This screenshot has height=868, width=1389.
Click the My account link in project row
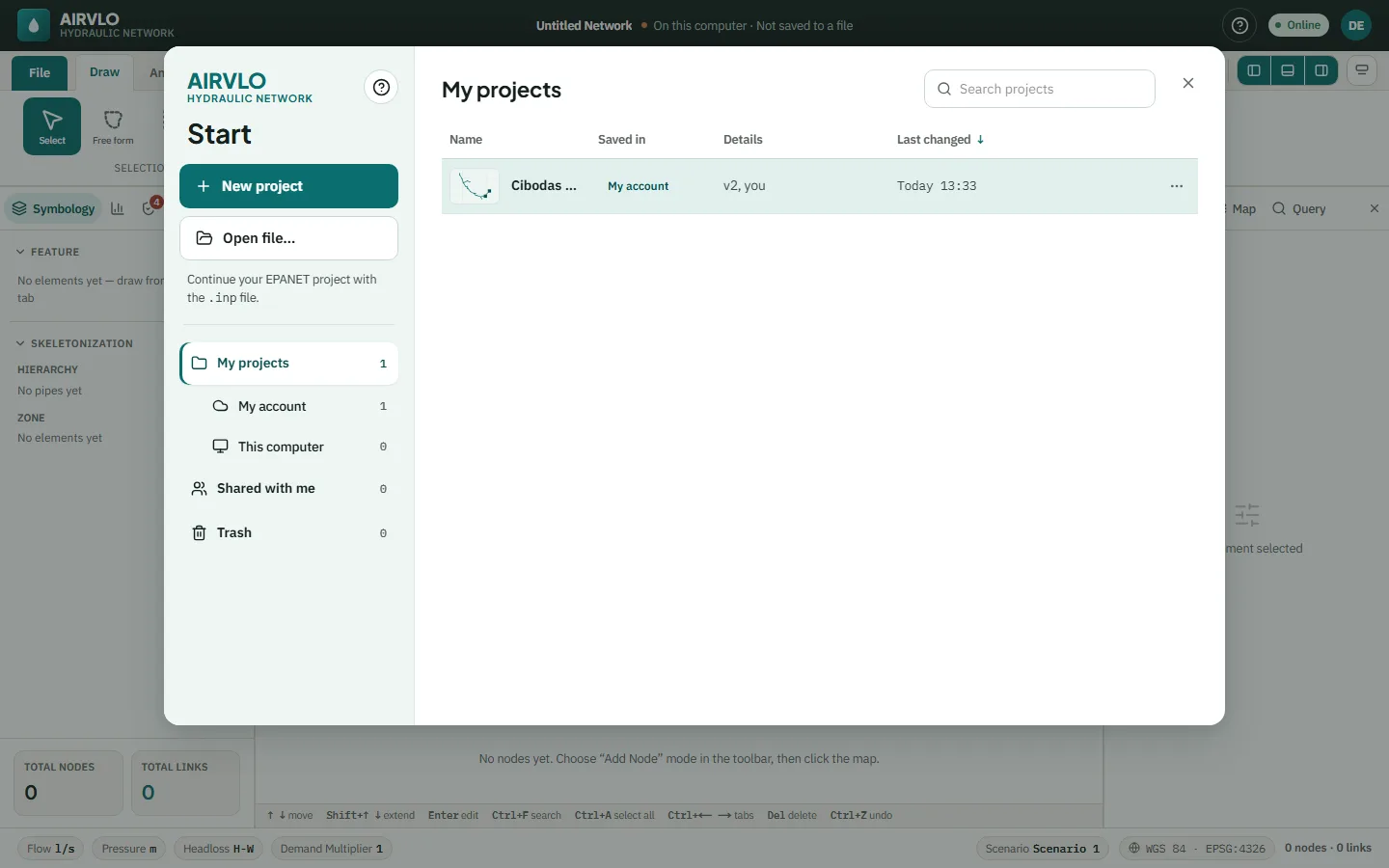pyautogui.click(x=638, y=186)
